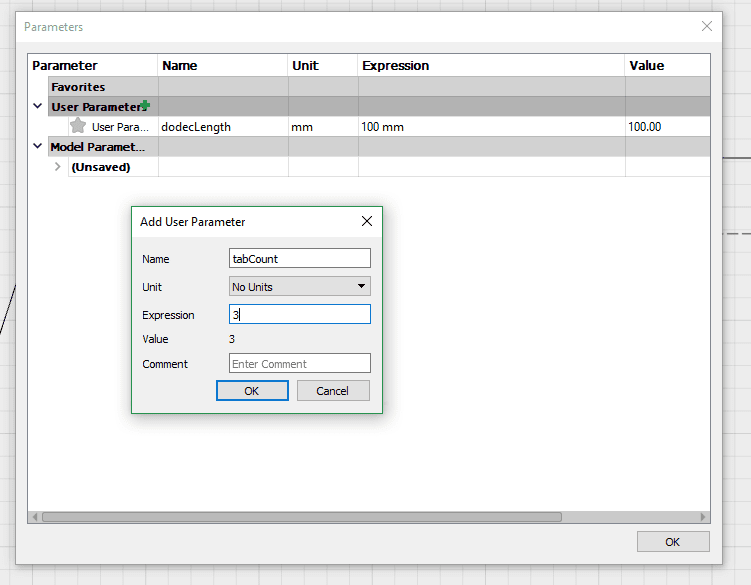Click the User Para... row label
The height and width of the screenshot is (585, 751).
(120, 127)
